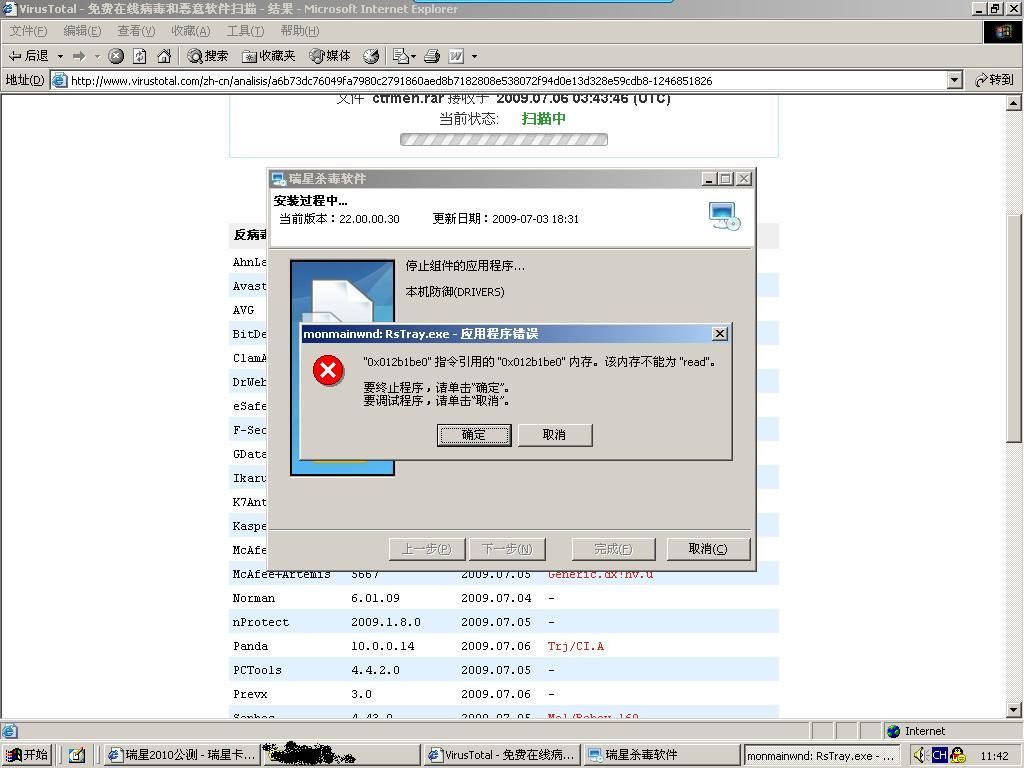Click the Internet zone status indicator

[x=916, y=731]
